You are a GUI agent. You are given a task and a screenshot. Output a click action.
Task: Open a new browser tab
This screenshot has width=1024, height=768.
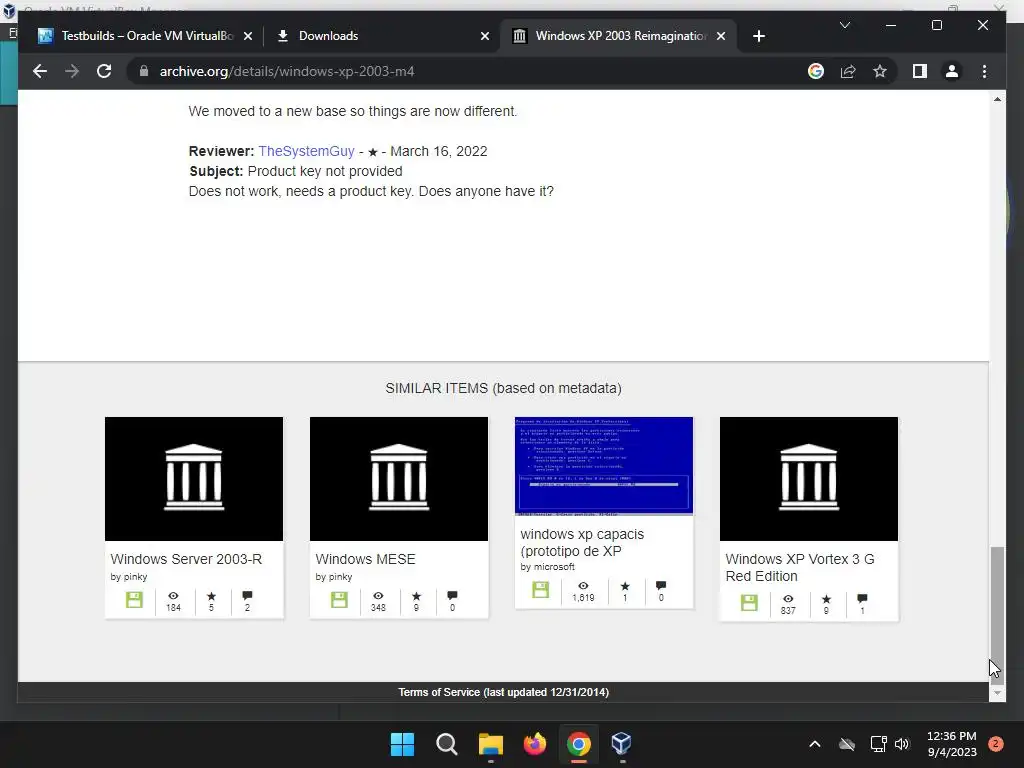(x=758, y=36)
